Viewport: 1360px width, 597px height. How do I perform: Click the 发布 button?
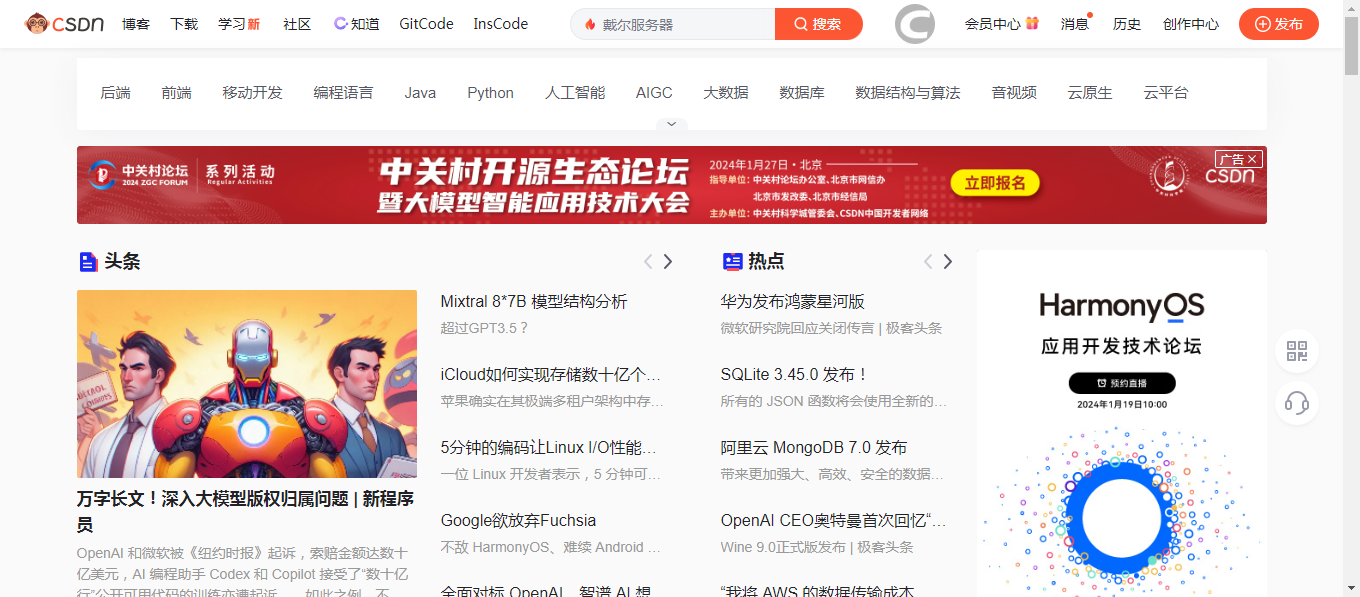tap(1279, 24)
